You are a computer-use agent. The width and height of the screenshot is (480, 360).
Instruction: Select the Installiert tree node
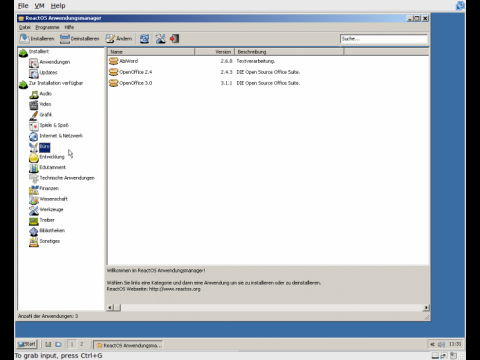(x=39, y=51)
